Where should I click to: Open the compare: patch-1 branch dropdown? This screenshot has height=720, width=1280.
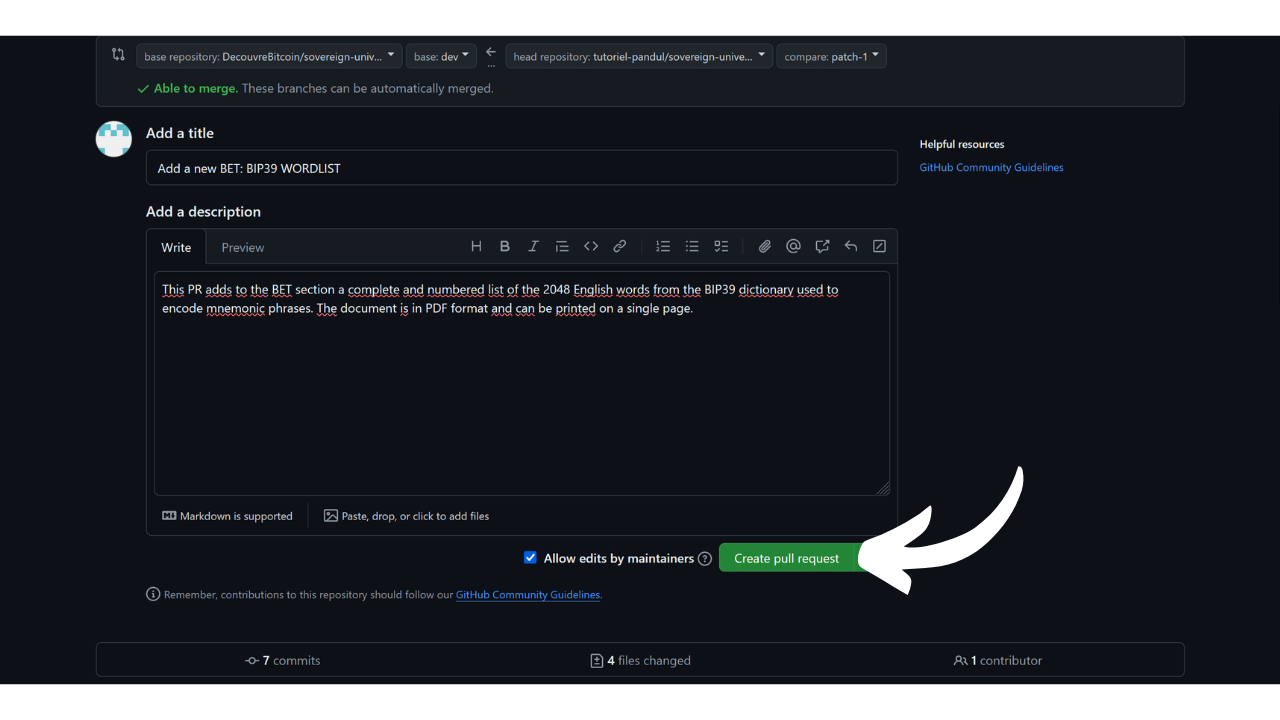(x=831, y=56)
